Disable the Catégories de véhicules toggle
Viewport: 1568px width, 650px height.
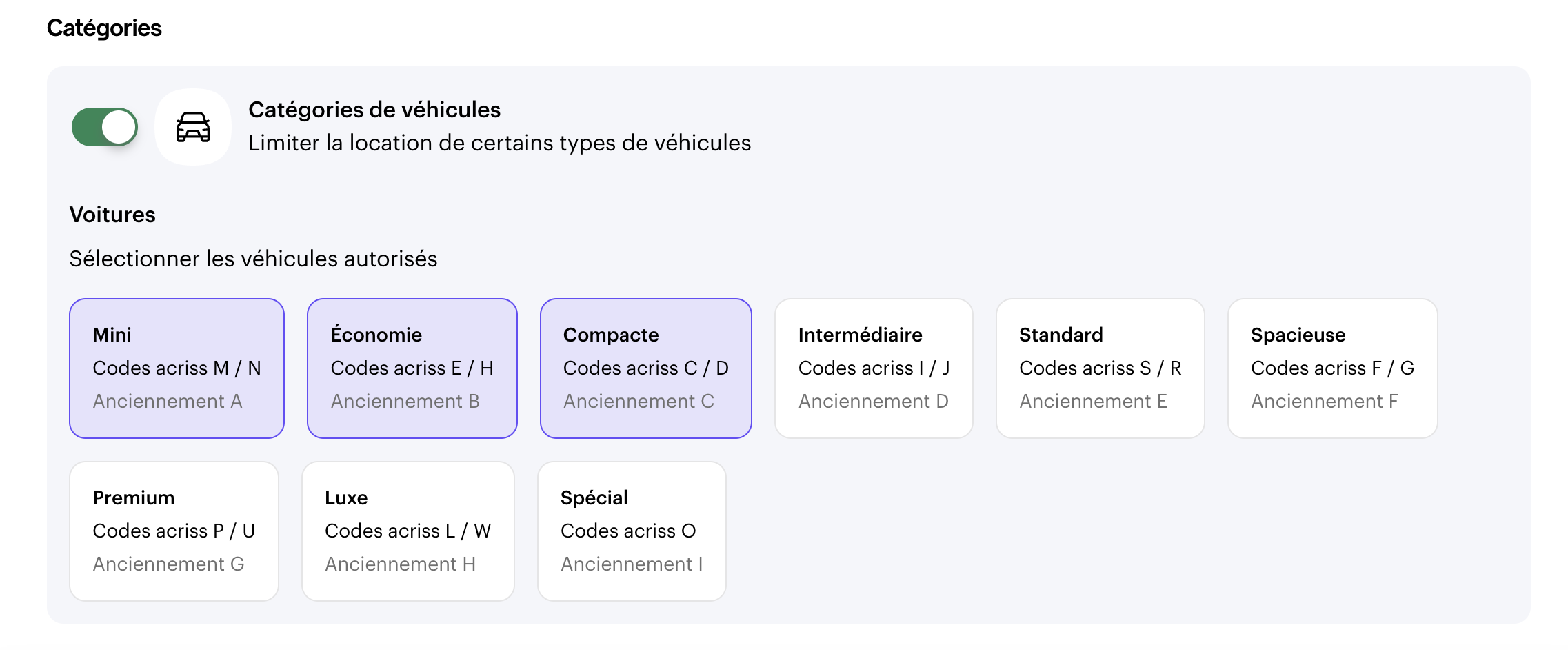[x=105, y=127]
